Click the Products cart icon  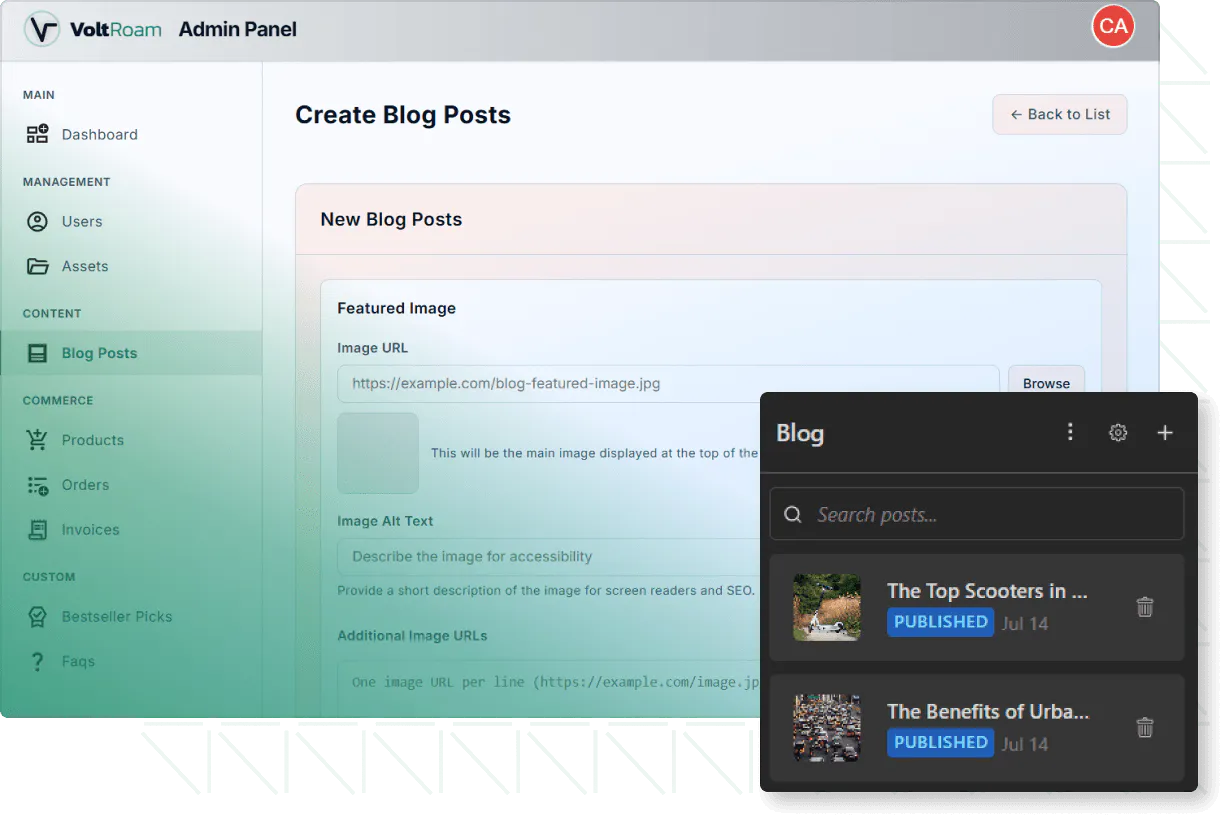click(x=37, y=440)
